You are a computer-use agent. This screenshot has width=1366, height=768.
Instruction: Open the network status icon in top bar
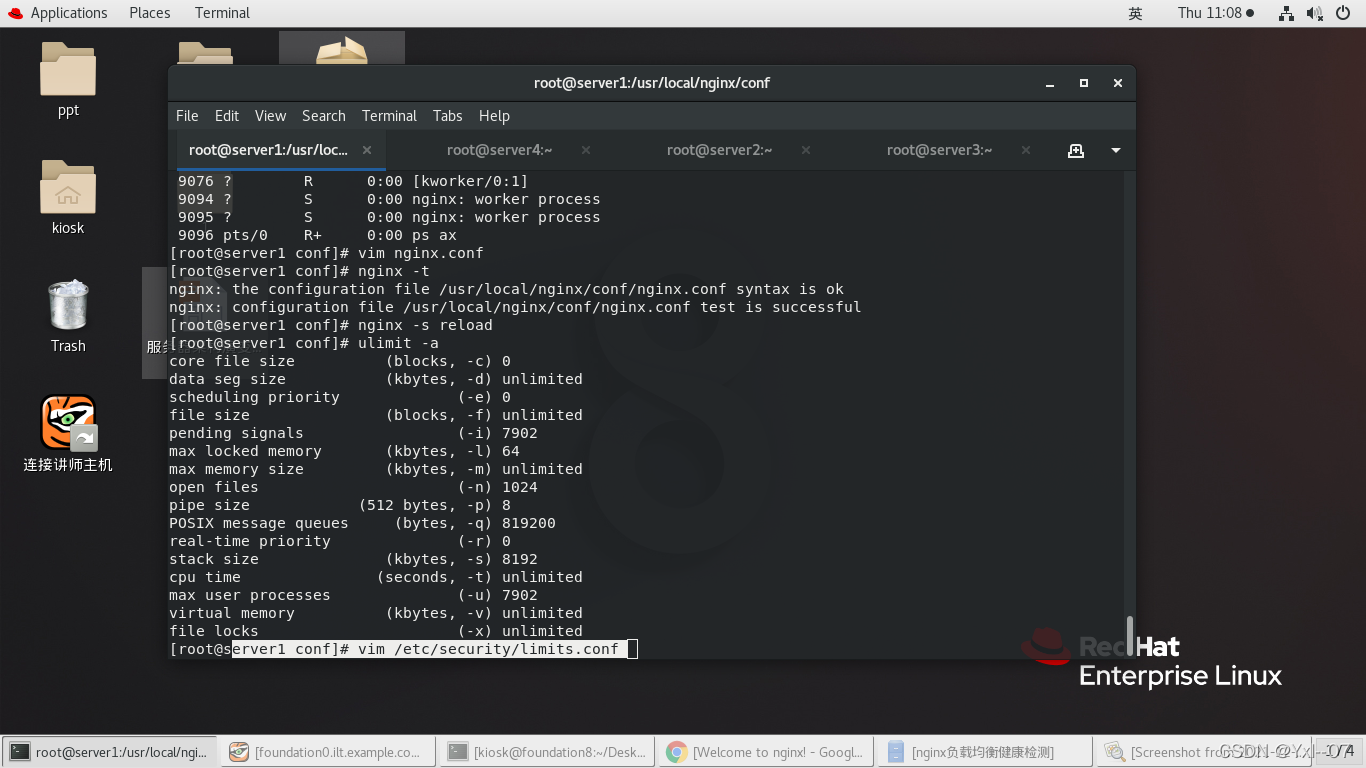pos(1286,13)
